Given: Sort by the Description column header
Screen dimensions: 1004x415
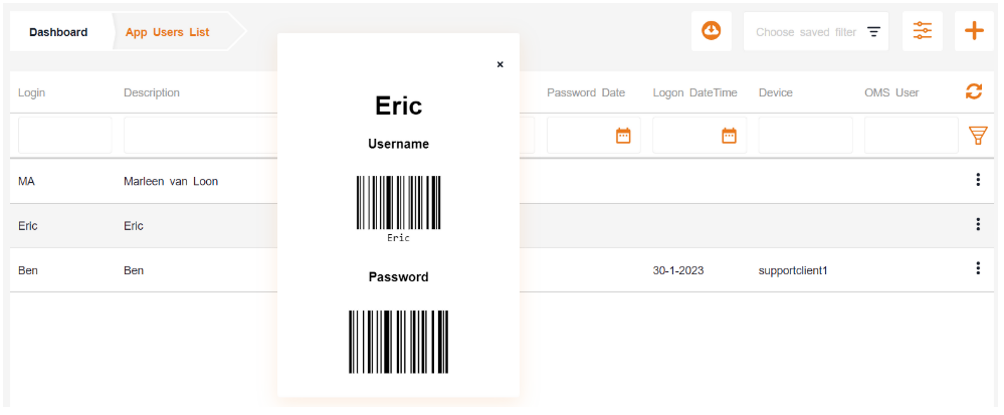Looking at the screenshot, I should click(x=152, y=93).
